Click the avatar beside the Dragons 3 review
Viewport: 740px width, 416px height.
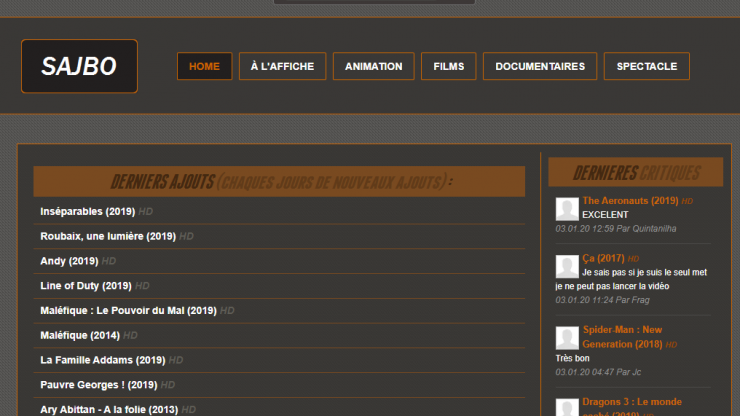(567, 405)
